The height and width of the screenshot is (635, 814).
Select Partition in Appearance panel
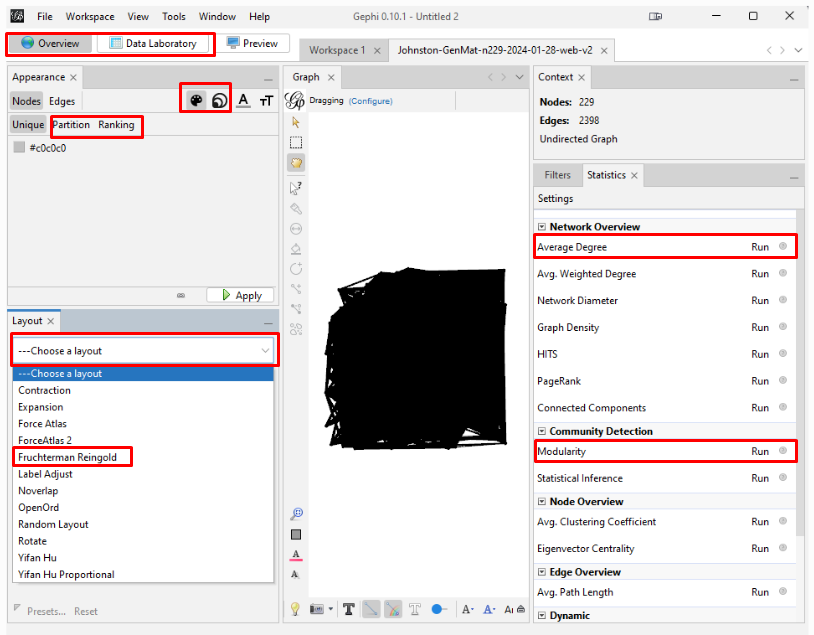tap(71, 125)
